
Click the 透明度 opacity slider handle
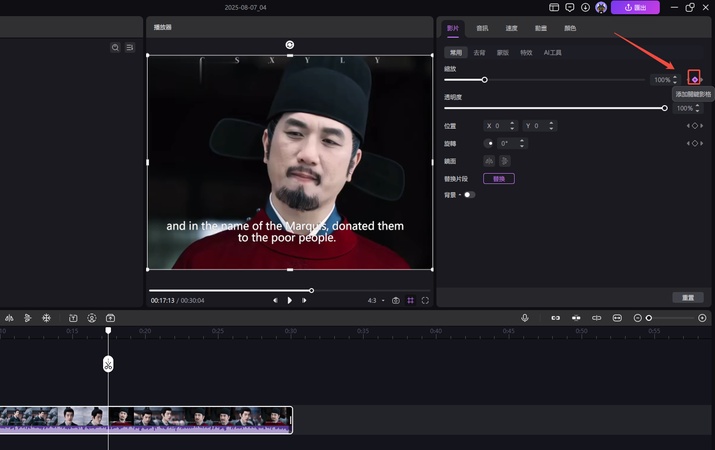(664, 108)
